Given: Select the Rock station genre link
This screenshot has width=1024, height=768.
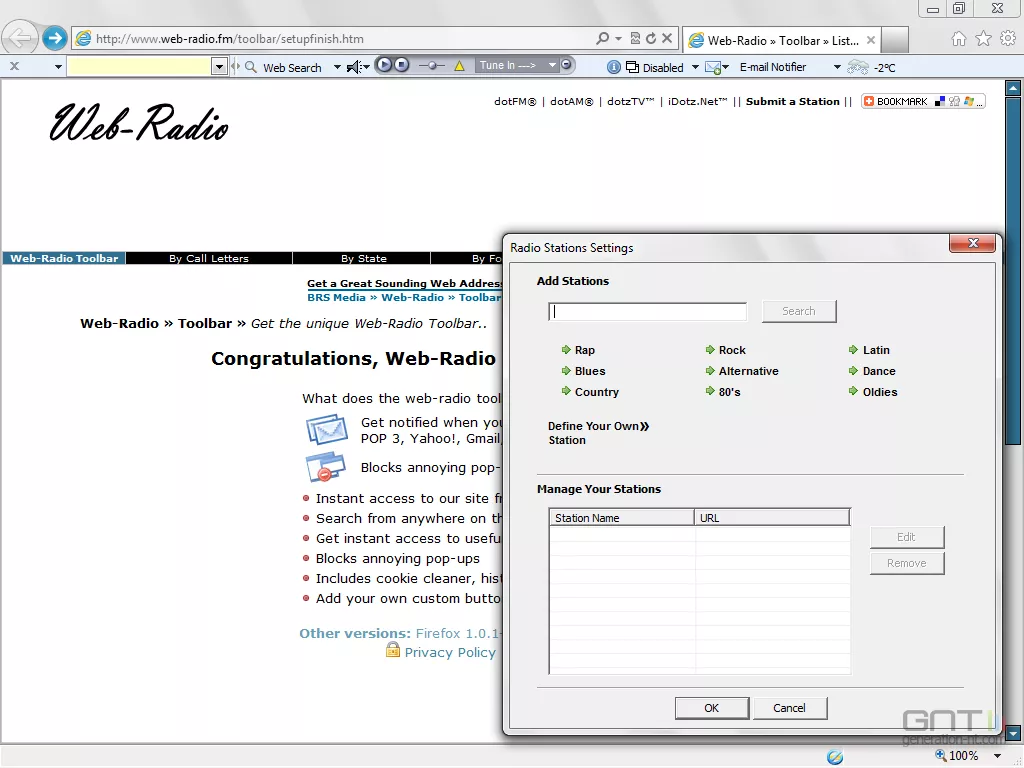Looking at the screenshot, I should (732, 350).
